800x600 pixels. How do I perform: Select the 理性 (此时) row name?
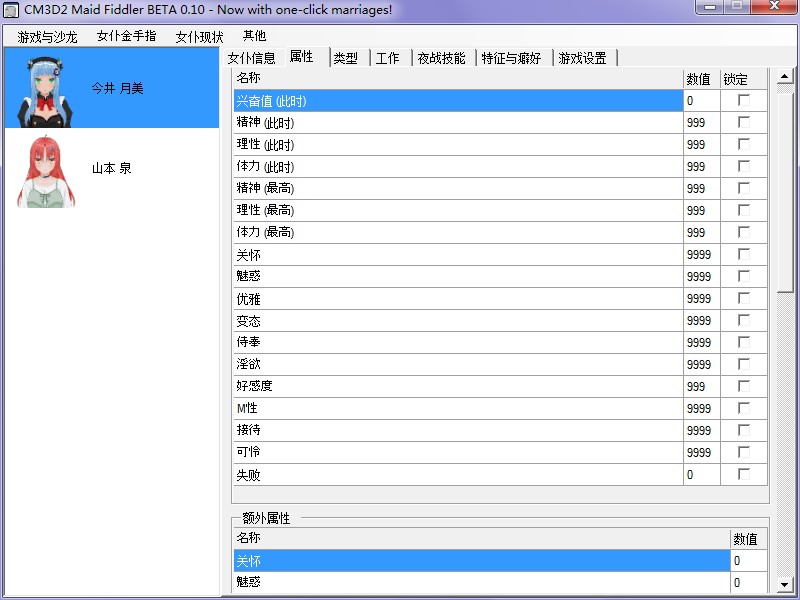[458, 144]
